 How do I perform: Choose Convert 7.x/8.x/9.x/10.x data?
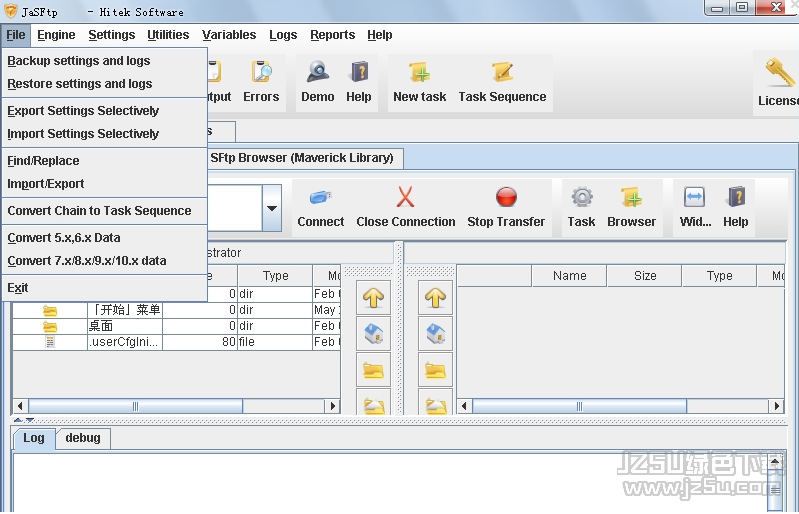104,260
